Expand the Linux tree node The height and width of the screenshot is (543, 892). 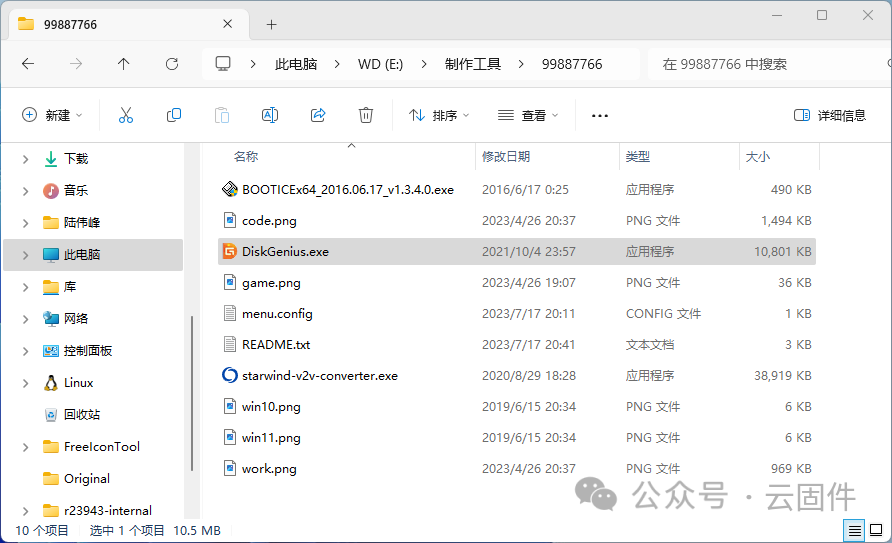[x=25, y=383]
